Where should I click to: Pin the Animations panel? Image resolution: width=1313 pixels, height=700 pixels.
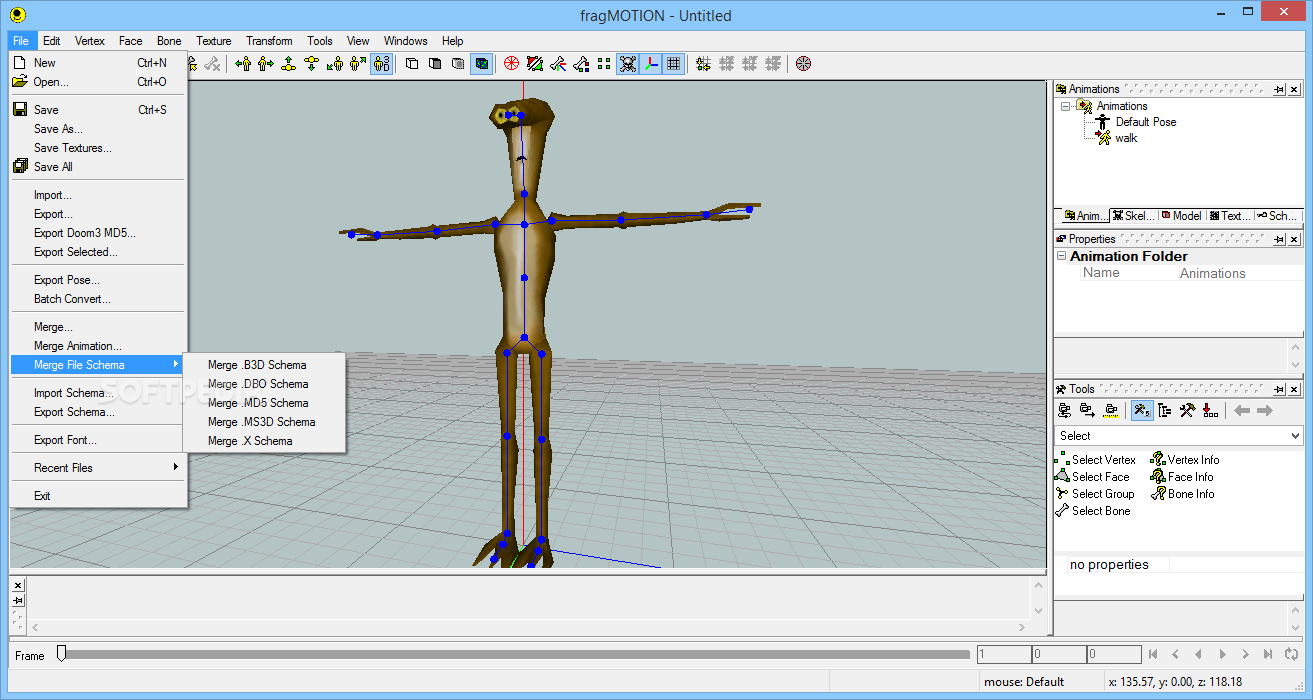point(1279,89)
